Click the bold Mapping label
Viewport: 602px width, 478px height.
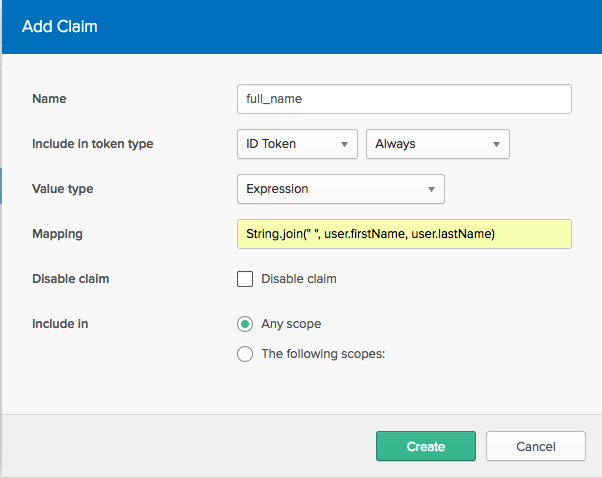pos(57,234)
